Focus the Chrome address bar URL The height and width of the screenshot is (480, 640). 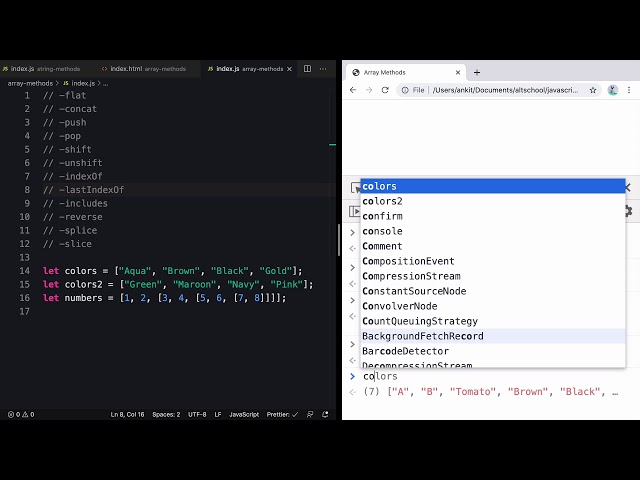click(505, 90)
